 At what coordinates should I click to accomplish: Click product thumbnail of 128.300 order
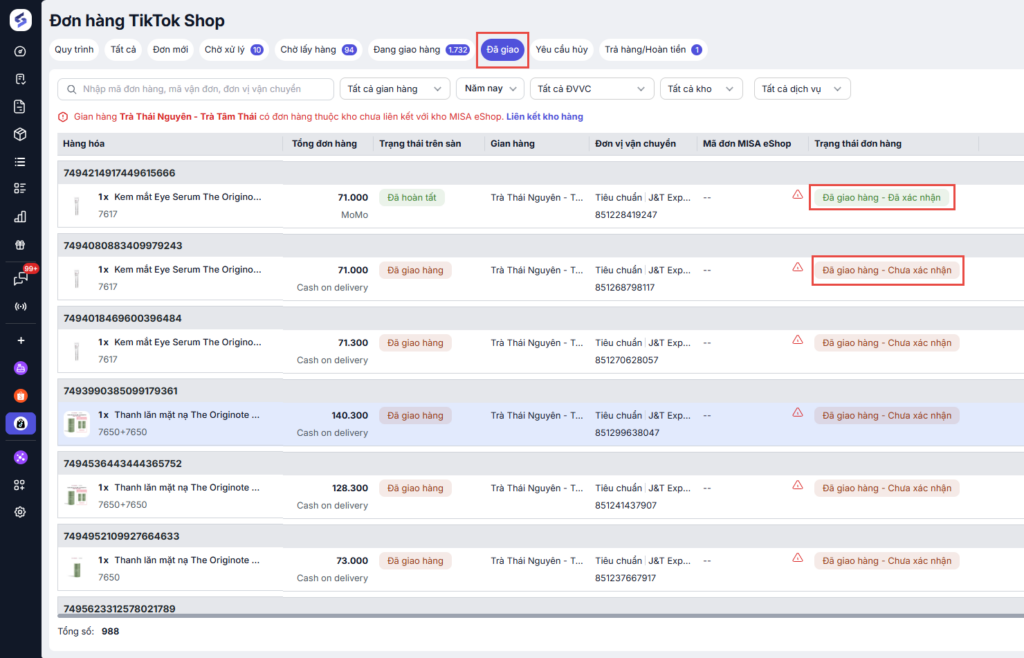pyautogui.click(x=77, y=496)
